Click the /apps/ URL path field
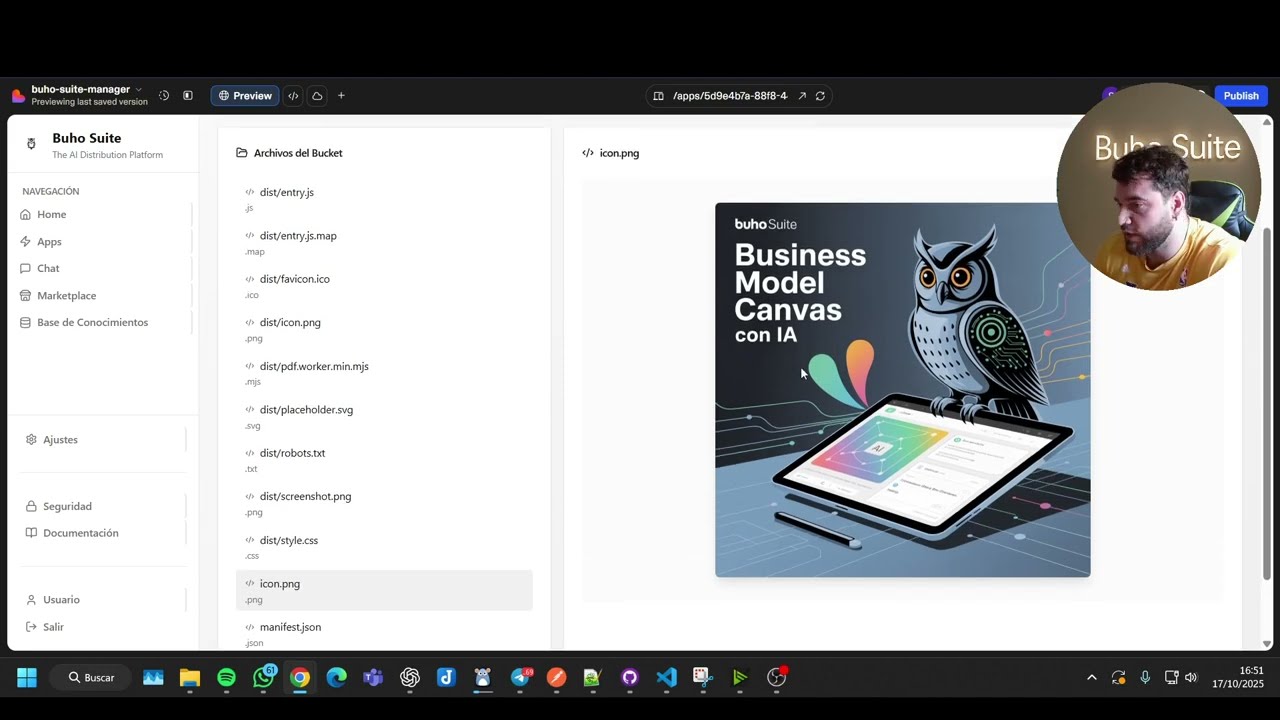 pos(730,96)
